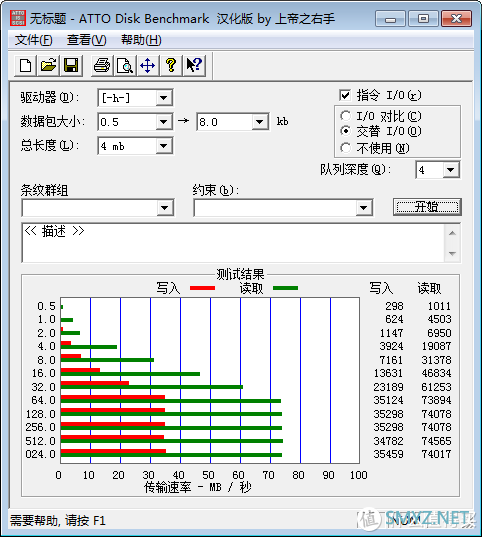Click the 512.0 row label in chart

40,441
